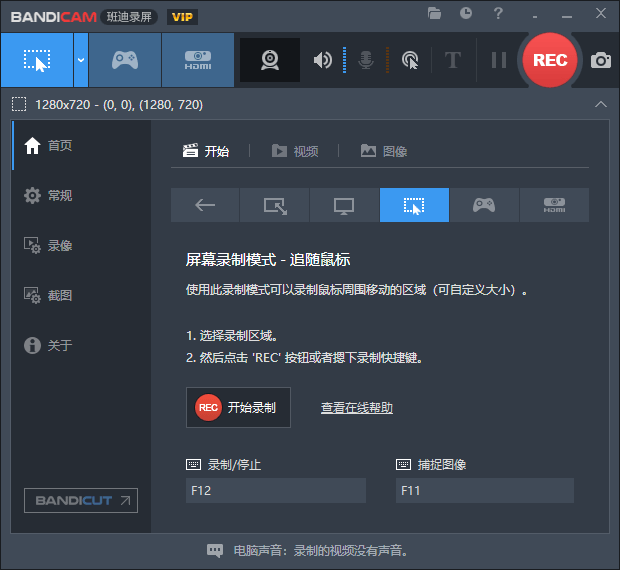Open 查看在线帮助 online help link

click(x=357, y=408)
